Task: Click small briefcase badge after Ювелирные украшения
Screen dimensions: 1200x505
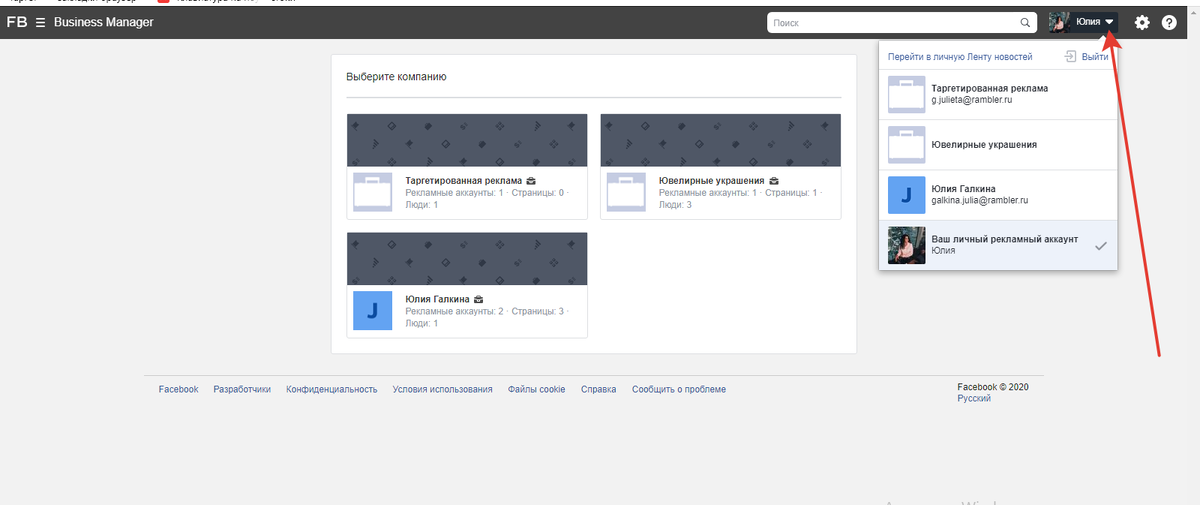Action: (774, 181)
